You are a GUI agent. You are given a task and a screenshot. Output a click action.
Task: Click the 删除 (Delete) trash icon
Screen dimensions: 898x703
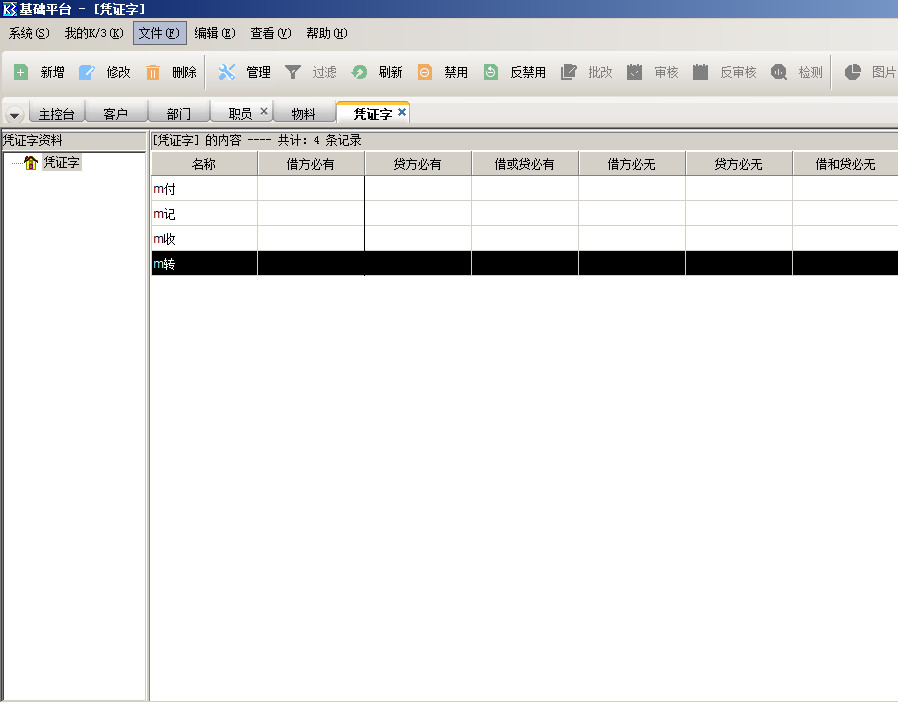click(153, 72)
